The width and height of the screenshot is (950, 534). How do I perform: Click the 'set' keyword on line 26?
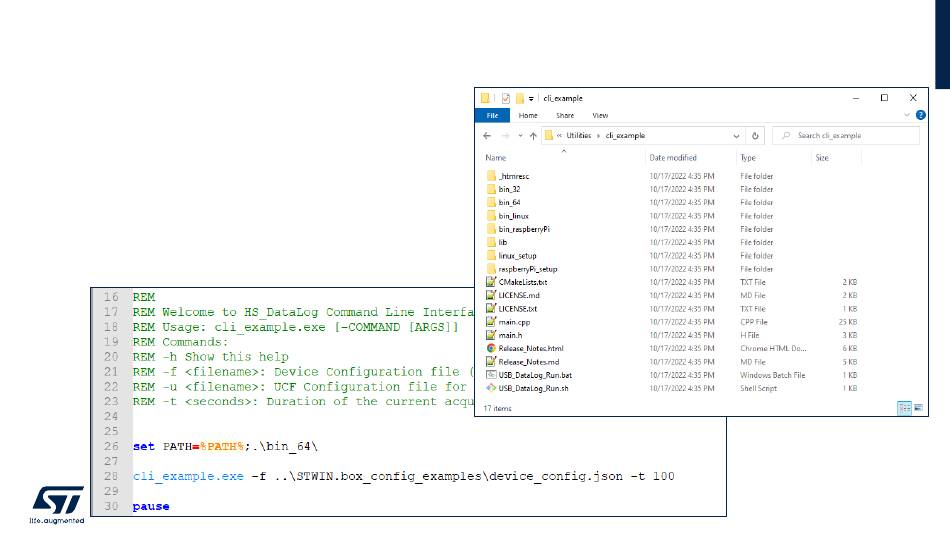(x=144, y=447)
